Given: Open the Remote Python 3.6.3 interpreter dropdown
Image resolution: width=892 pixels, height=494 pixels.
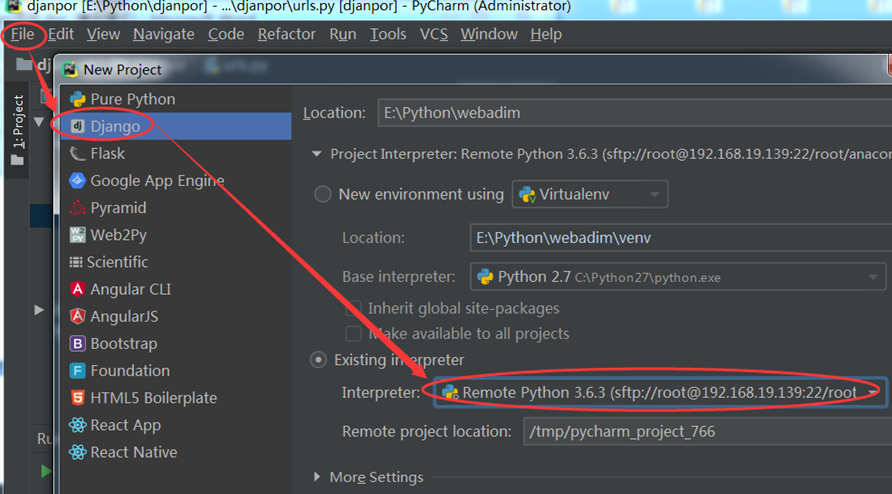Looking at the screenshot, I should pos(660,392).
